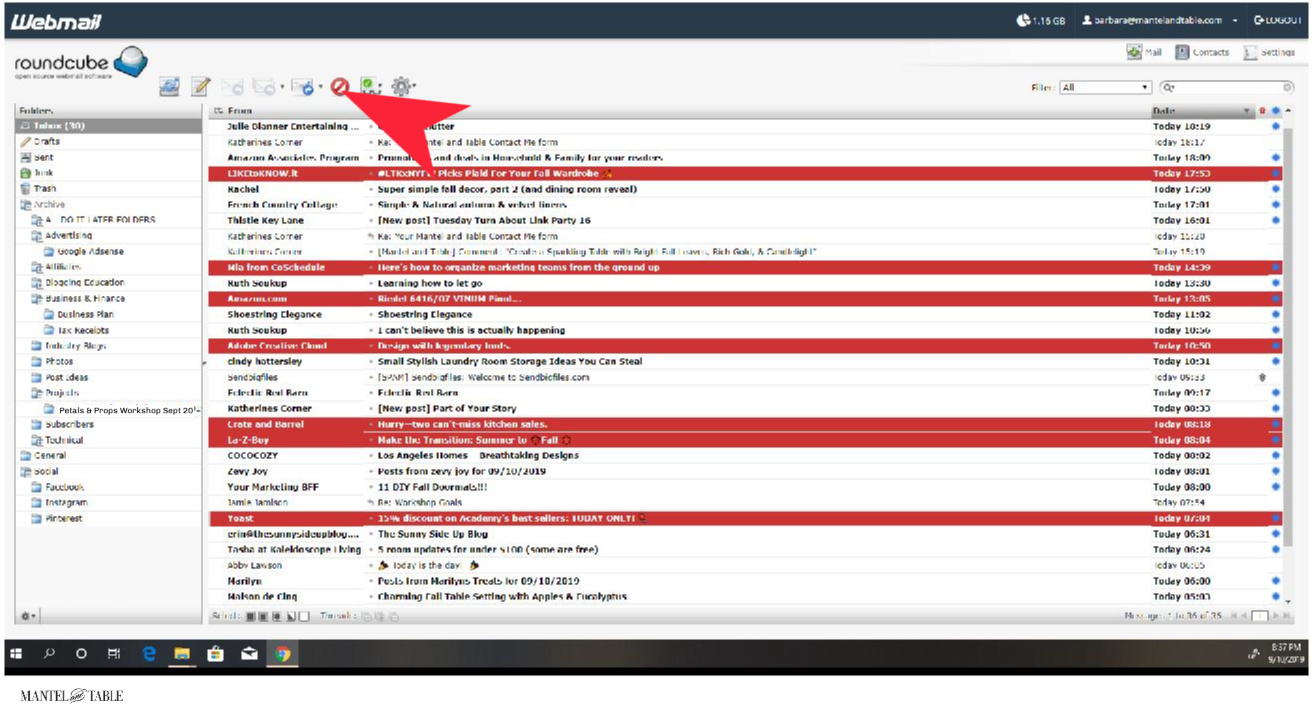Toggle unread dot on Ruth Soukup 'Learning how to let go'
This screenshot has height=704, width=1314.
(1276, 283)
